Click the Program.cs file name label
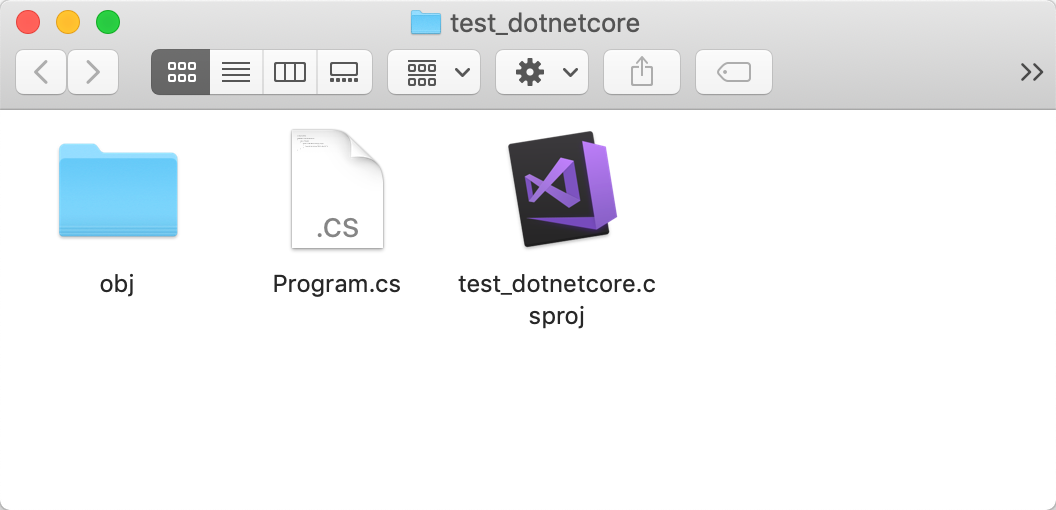 pyautogui.click(x=337, y=284)
